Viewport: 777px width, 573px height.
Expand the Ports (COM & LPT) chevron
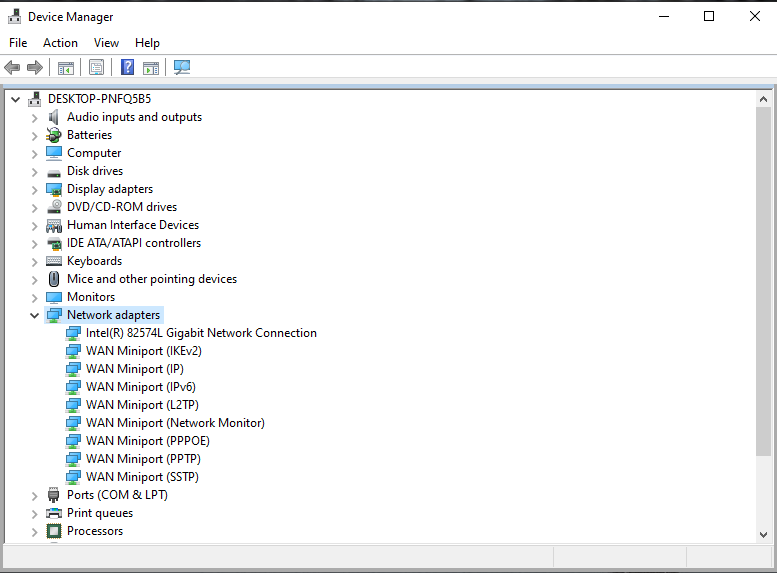pyautogui.click(x=34, y=496)
